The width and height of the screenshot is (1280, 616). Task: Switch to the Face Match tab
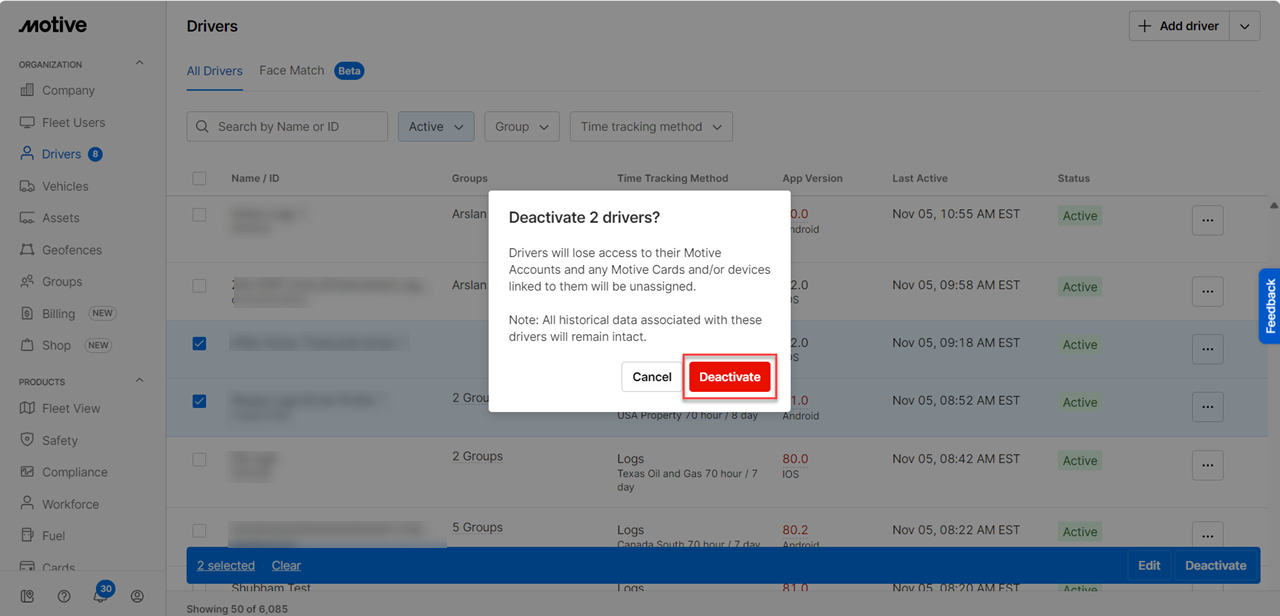pyautogui.click(x=292, y=71)
